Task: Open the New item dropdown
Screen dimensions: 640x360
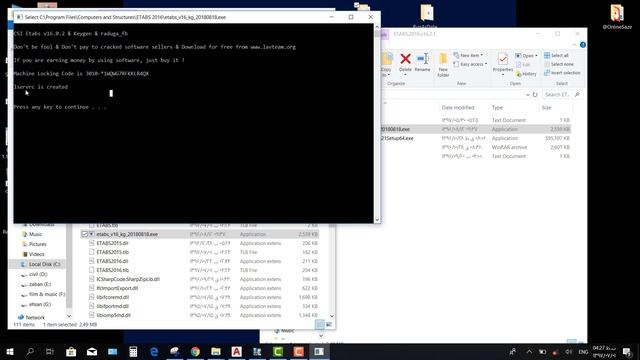Action: point(468,55)
